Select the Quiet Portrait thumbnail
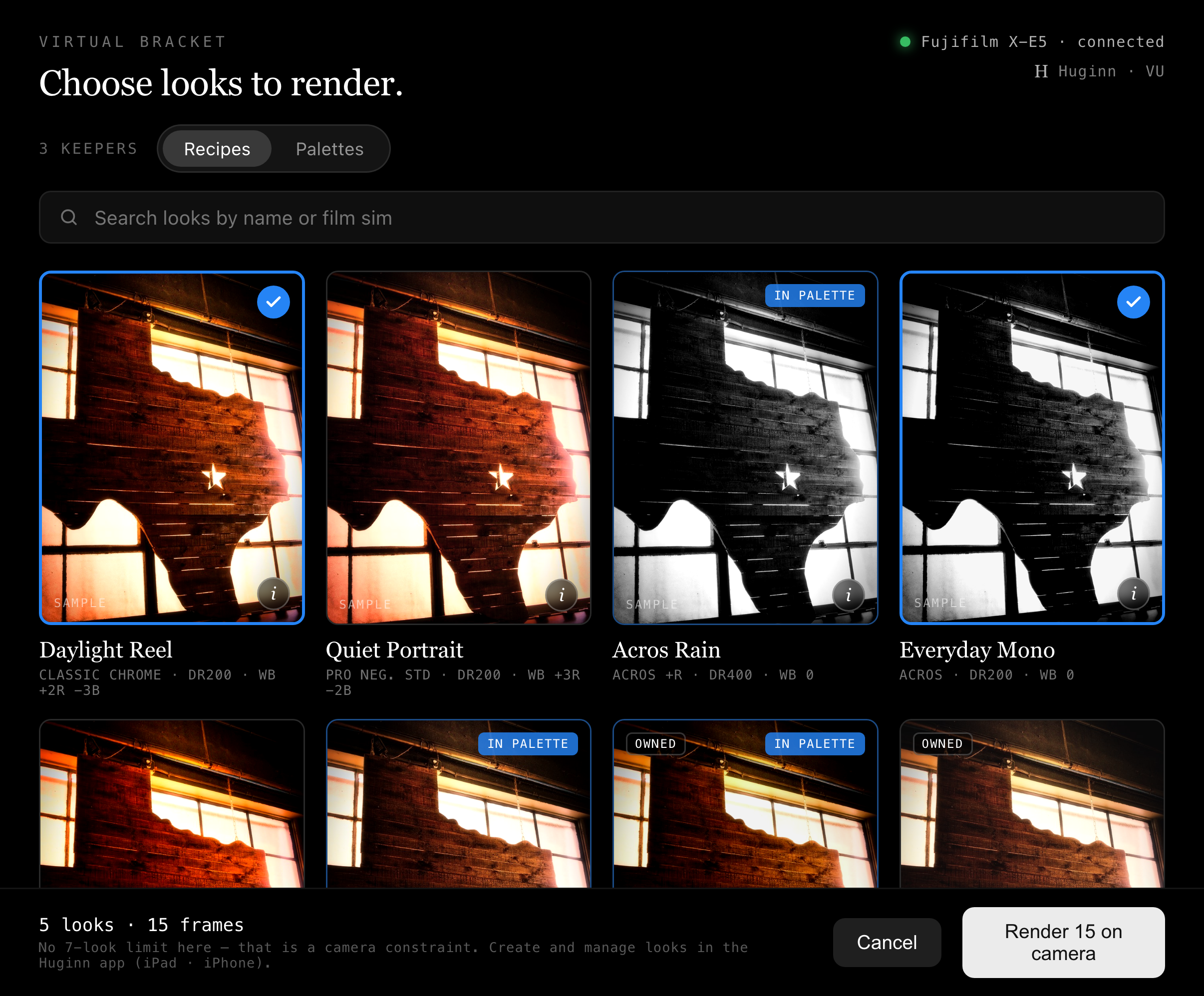Screen dimensions: 1204x996 point(459,448)
